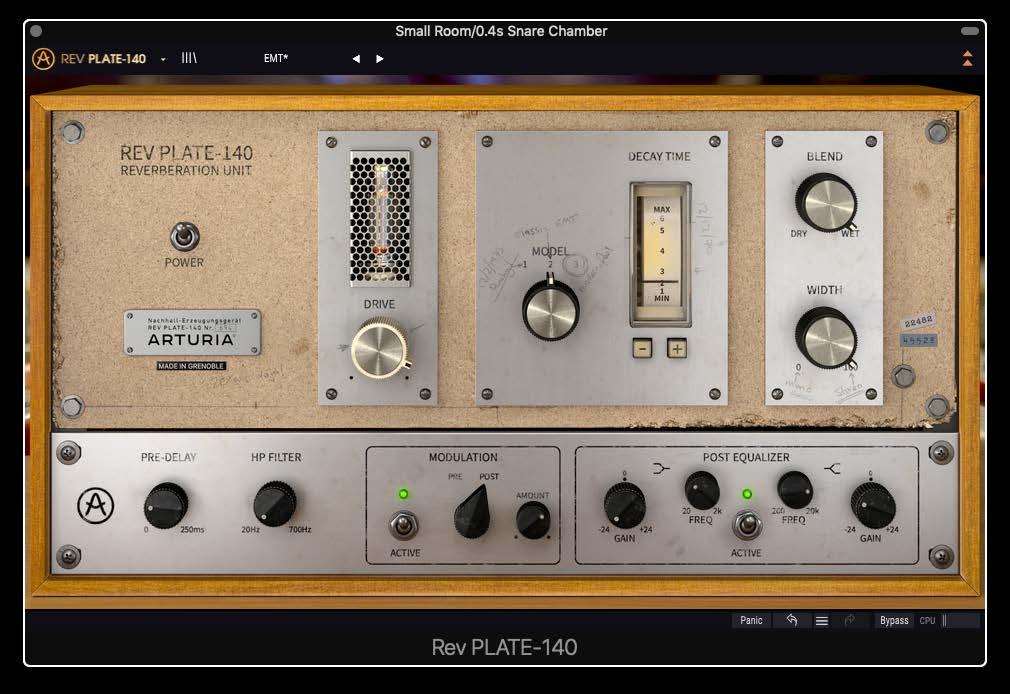Click the "Rev PLATE-140" footer label

coord(504,648)
